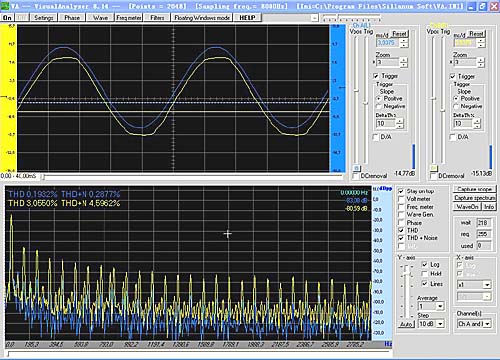Open the Phase toolbar button
The width and height of the screenshot is (500, 360).
pyautogui.click(x=72, y=18)
